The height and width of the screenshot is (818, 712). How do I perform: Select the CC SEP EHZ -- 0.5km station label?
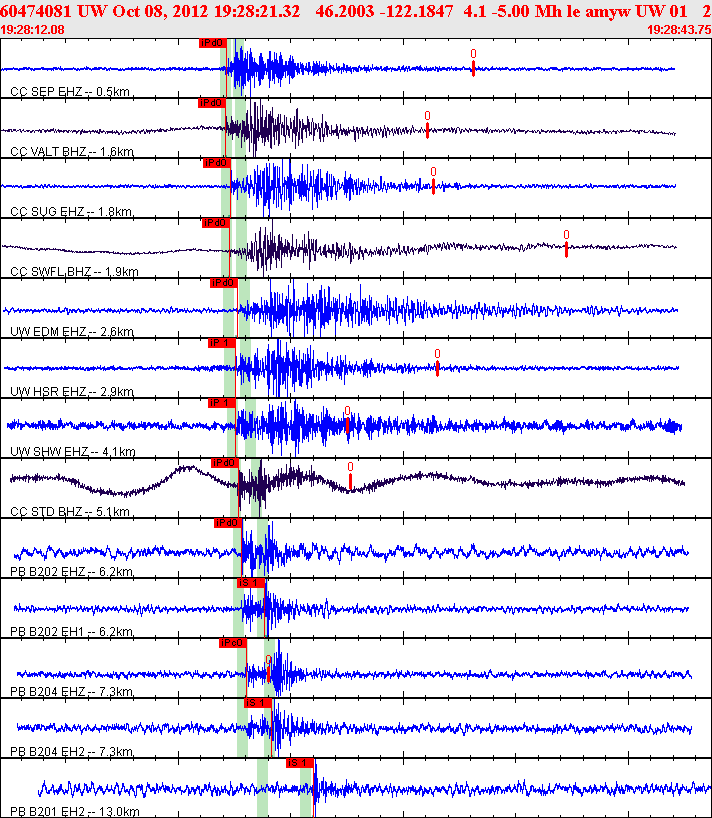70,92
